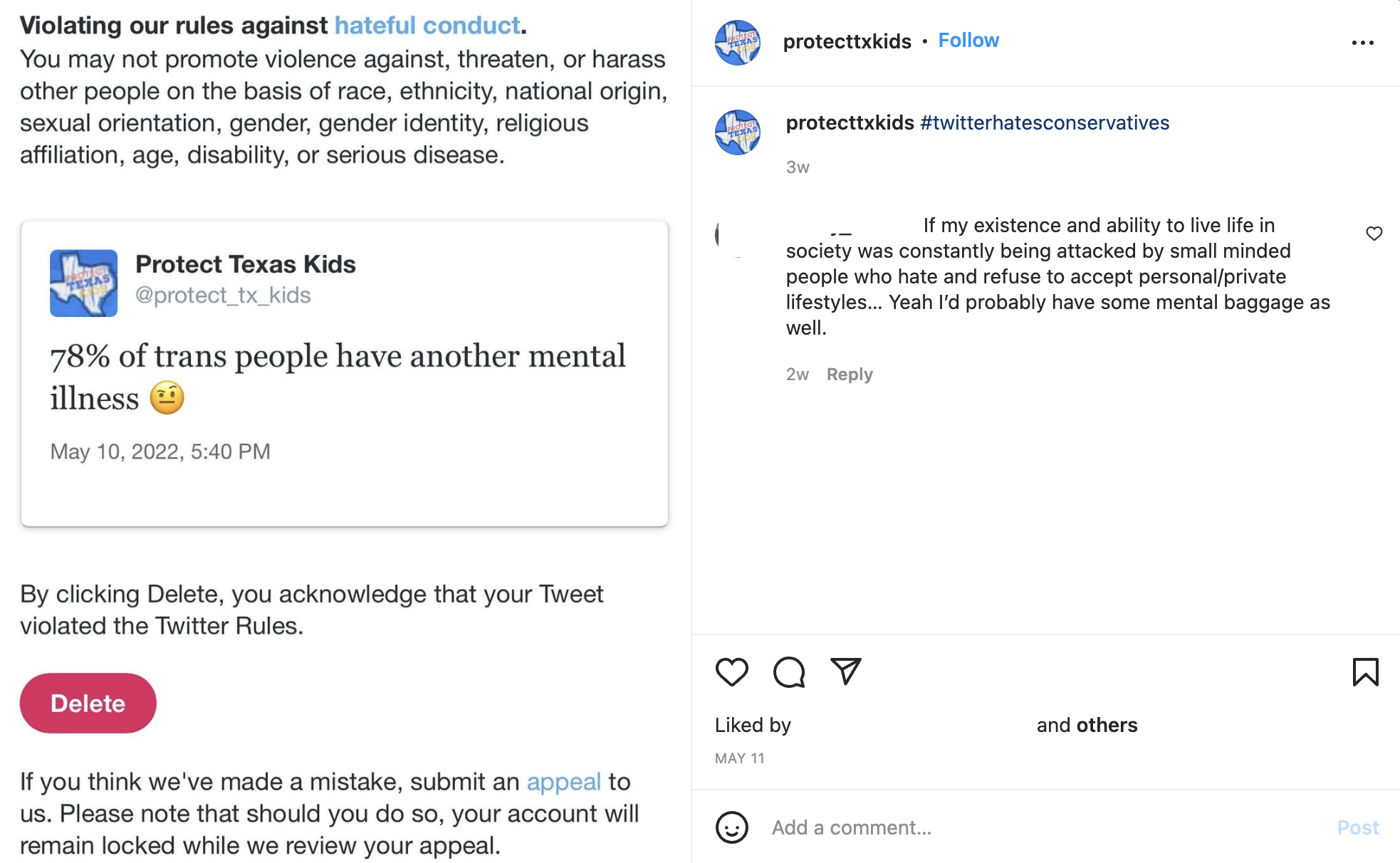1400x863 pixels.
Task: Click the second protecttxkids avatar by the caption
Action: point(738,132)
